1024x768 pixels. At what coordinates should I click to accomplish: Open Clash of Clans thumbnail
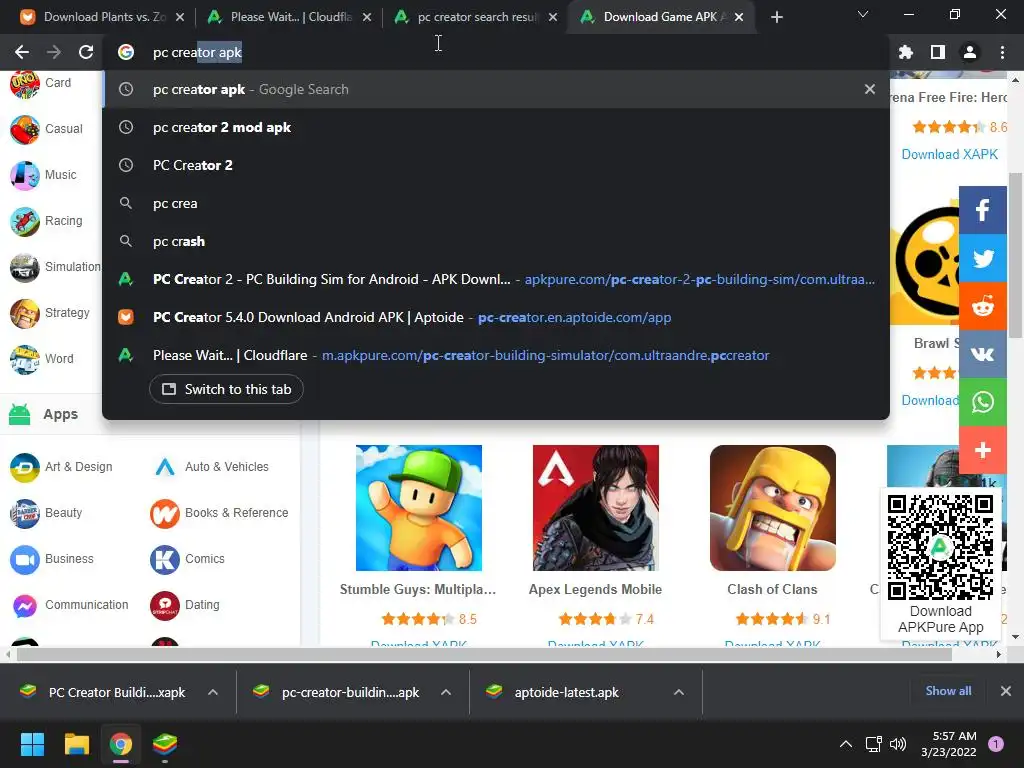[773, 508]
